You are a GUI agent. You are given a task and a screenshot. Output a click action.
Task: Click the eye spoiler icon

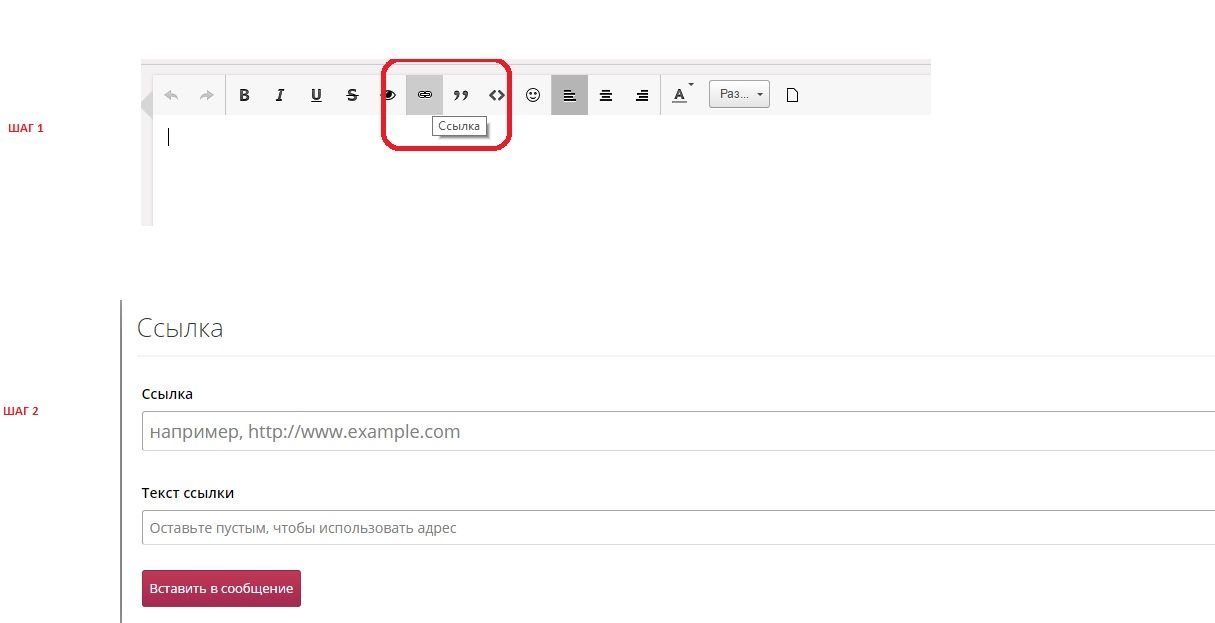click(389, 95)
